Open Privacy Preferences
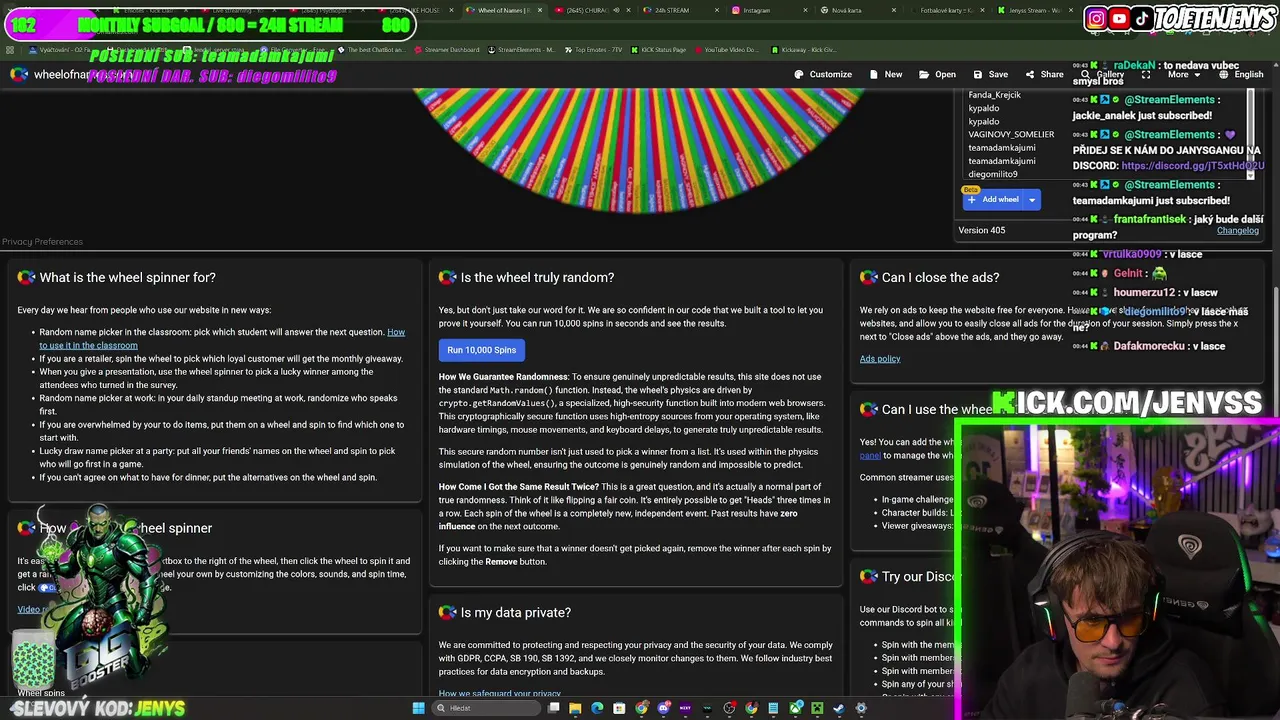The width and height of the screenshot is (1280, 720). (x=42, y=241)
